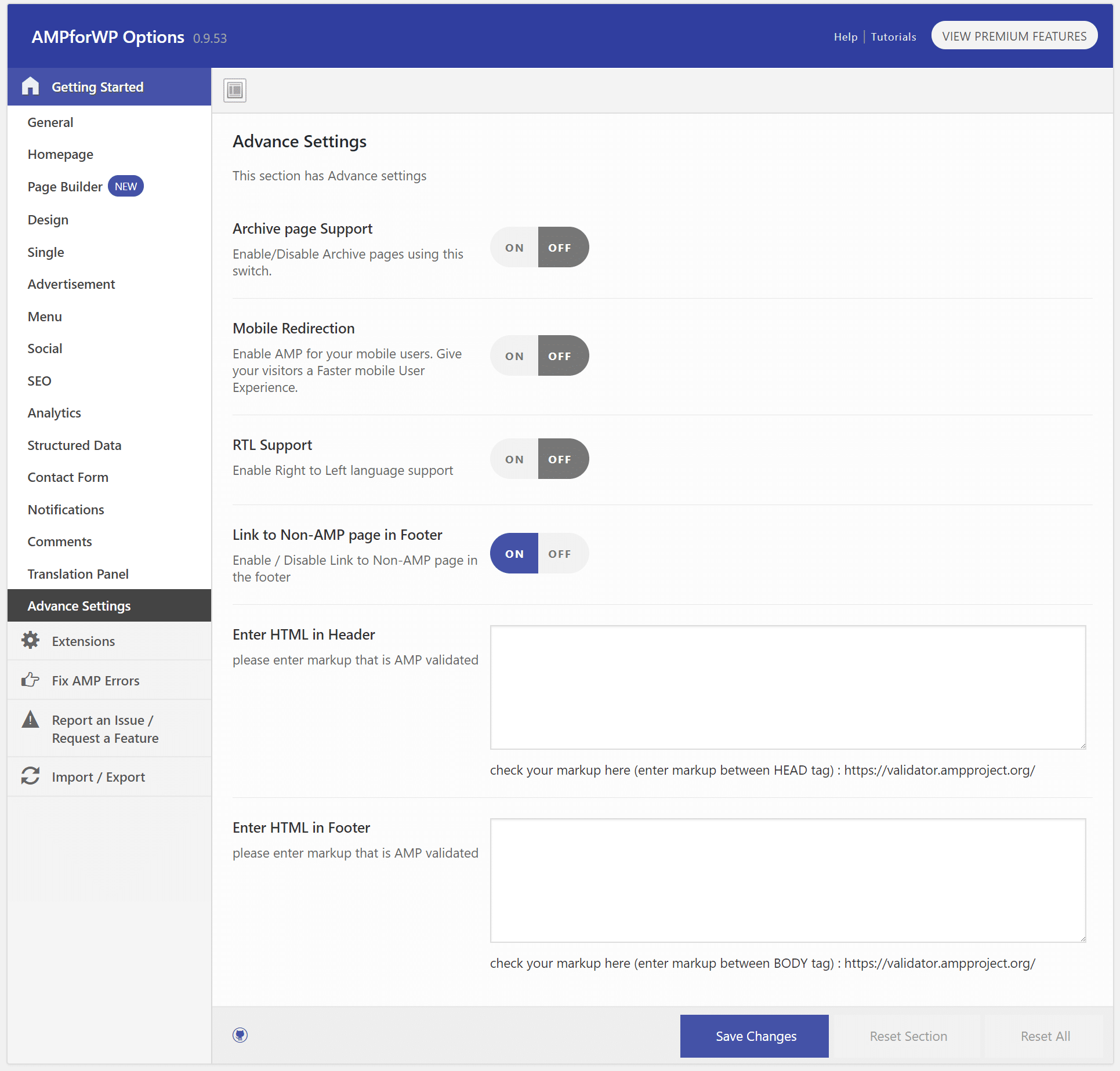Click VIEW PREMIUM FEATURES button

pyautogui.click(x=1014, y=36)
